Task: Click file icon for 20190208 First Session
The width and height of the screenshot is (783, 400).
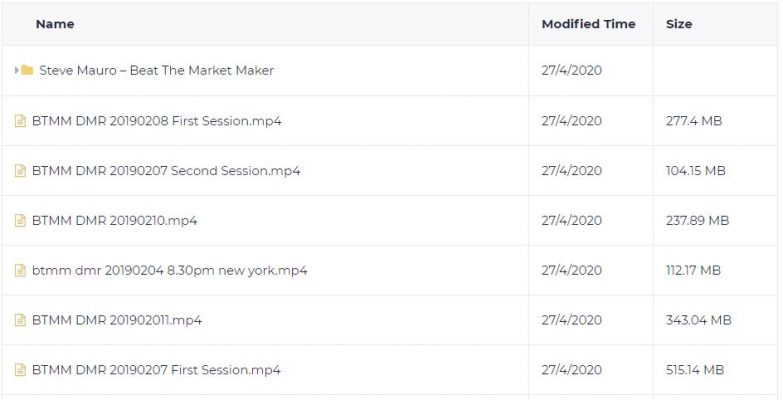Action: [x=20, y=121]
